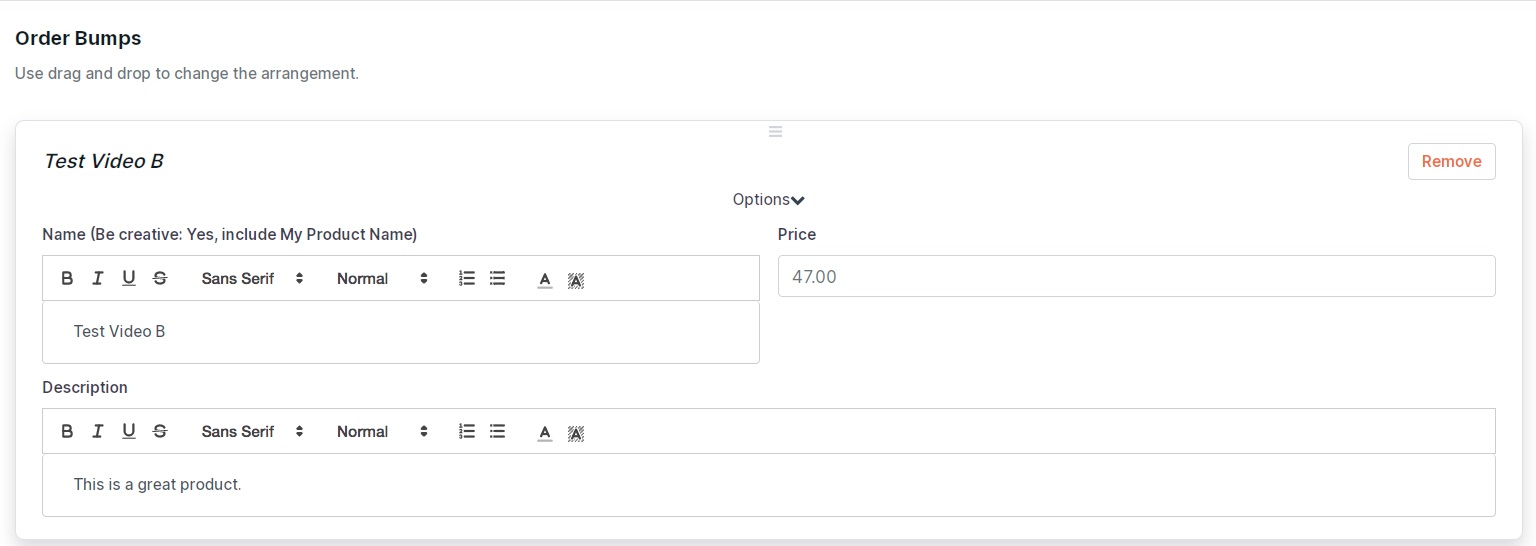This screenshot has height=546, width=1536.
Task: Expand the Options section chevron
Action: [x=797, y=200]
